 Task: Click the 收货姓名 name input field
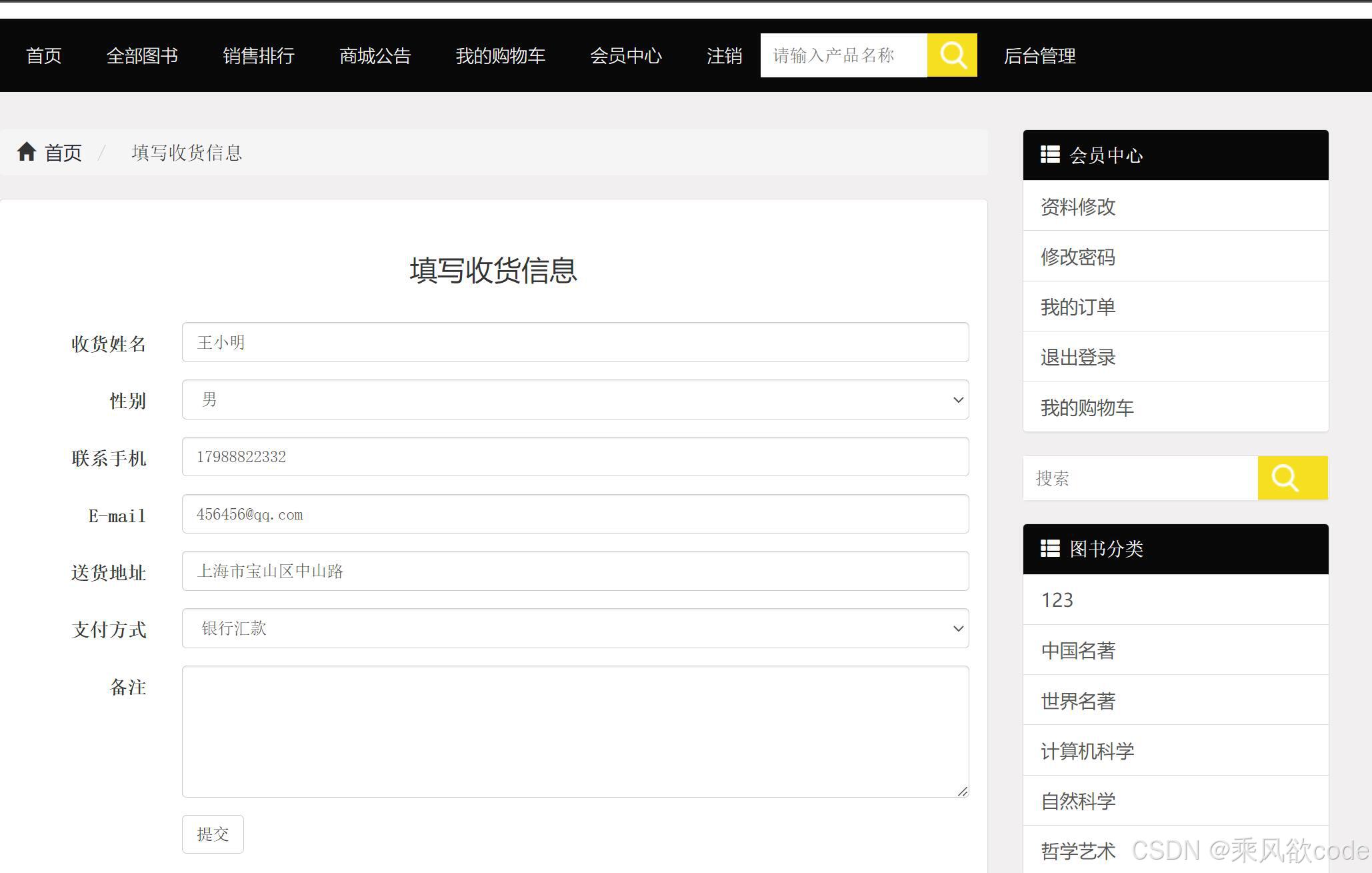click(x=575, y=343)
